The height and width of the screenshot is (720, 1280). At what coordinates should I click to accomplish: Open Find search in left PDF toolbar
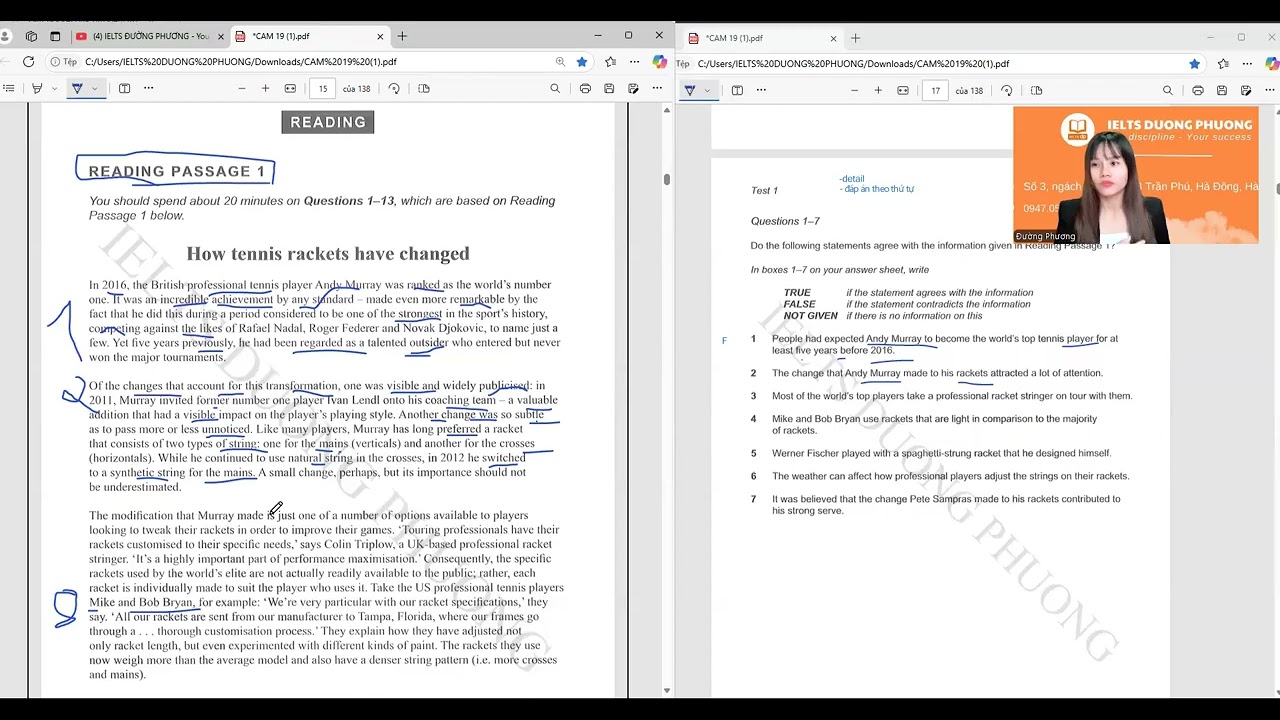tap(555, 88)
